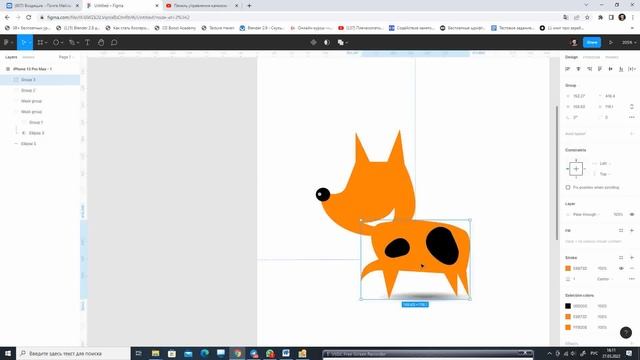Click the last orange selection color swatch
The image size is (640, 360).
click(568, 327)
